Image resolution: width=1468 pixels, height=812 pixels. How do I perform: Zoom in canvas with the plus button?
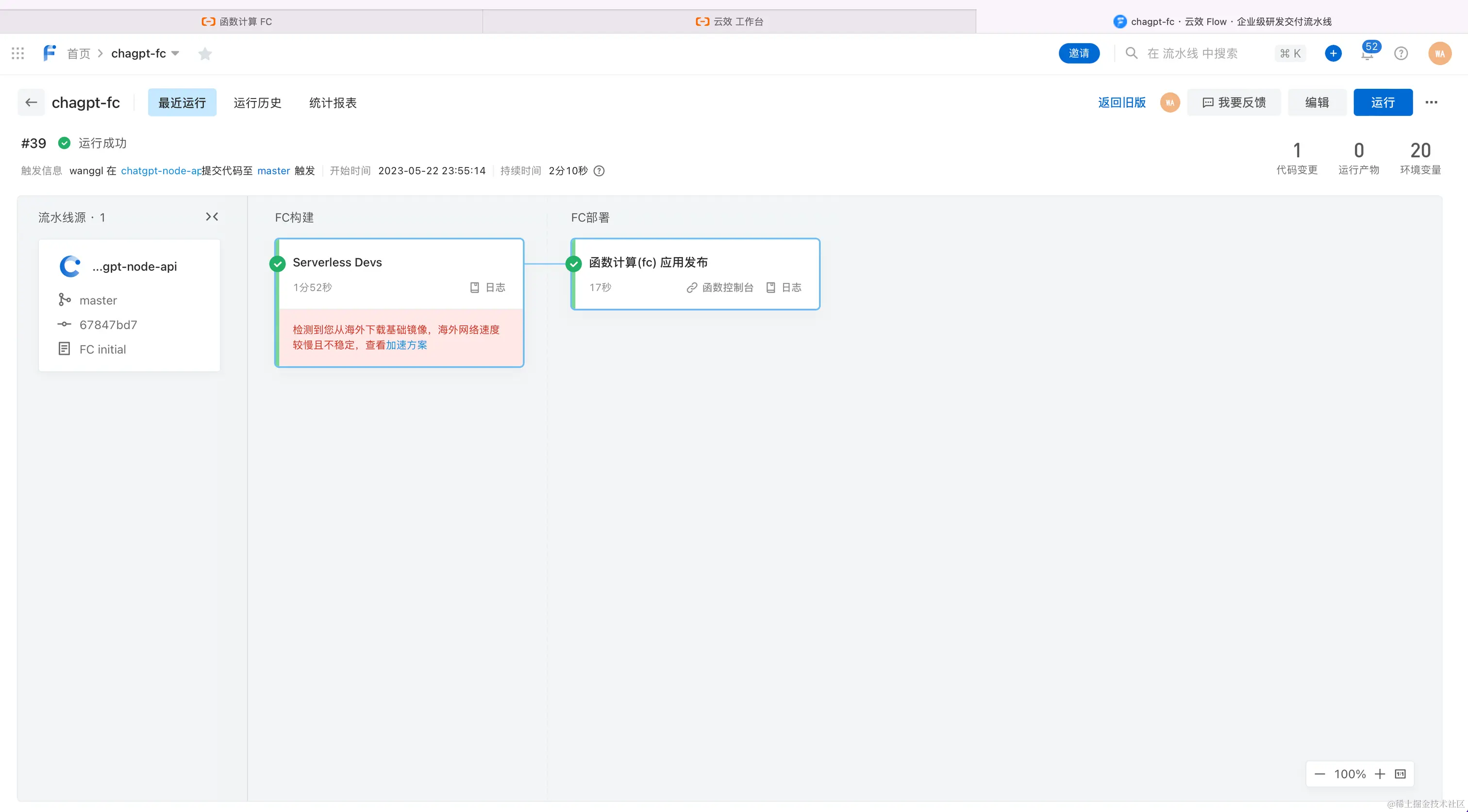click(1380, 774)
